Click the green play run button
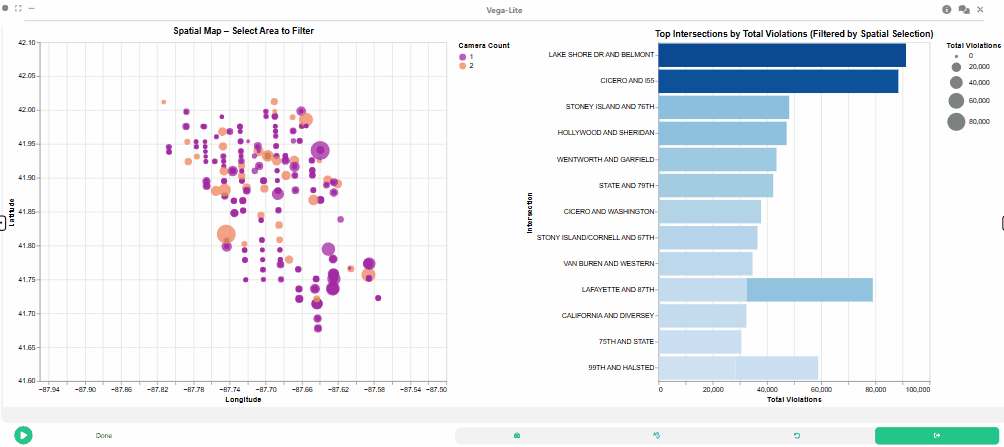Viewport: 1004px width, 447px height. [x=23, y=435]
